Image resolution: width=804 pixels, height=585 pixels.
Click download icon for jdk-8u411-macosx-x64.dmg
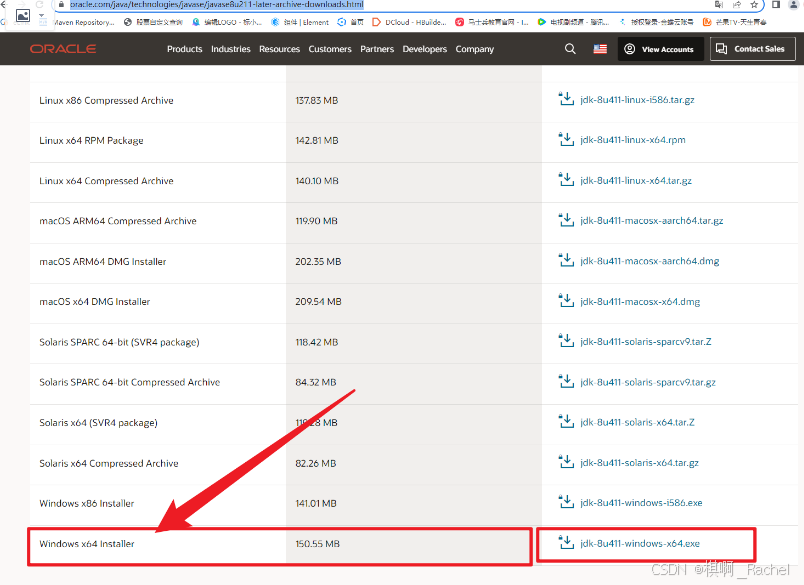[x=566, y=301]
